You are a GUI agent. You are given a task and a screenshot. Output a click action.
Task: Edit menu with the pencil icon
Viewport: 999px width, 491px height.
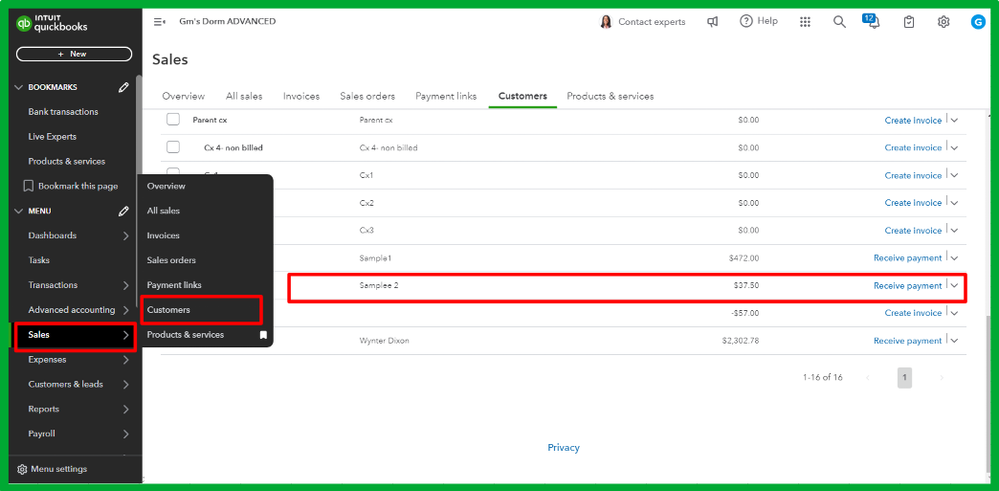coord(124,211)
